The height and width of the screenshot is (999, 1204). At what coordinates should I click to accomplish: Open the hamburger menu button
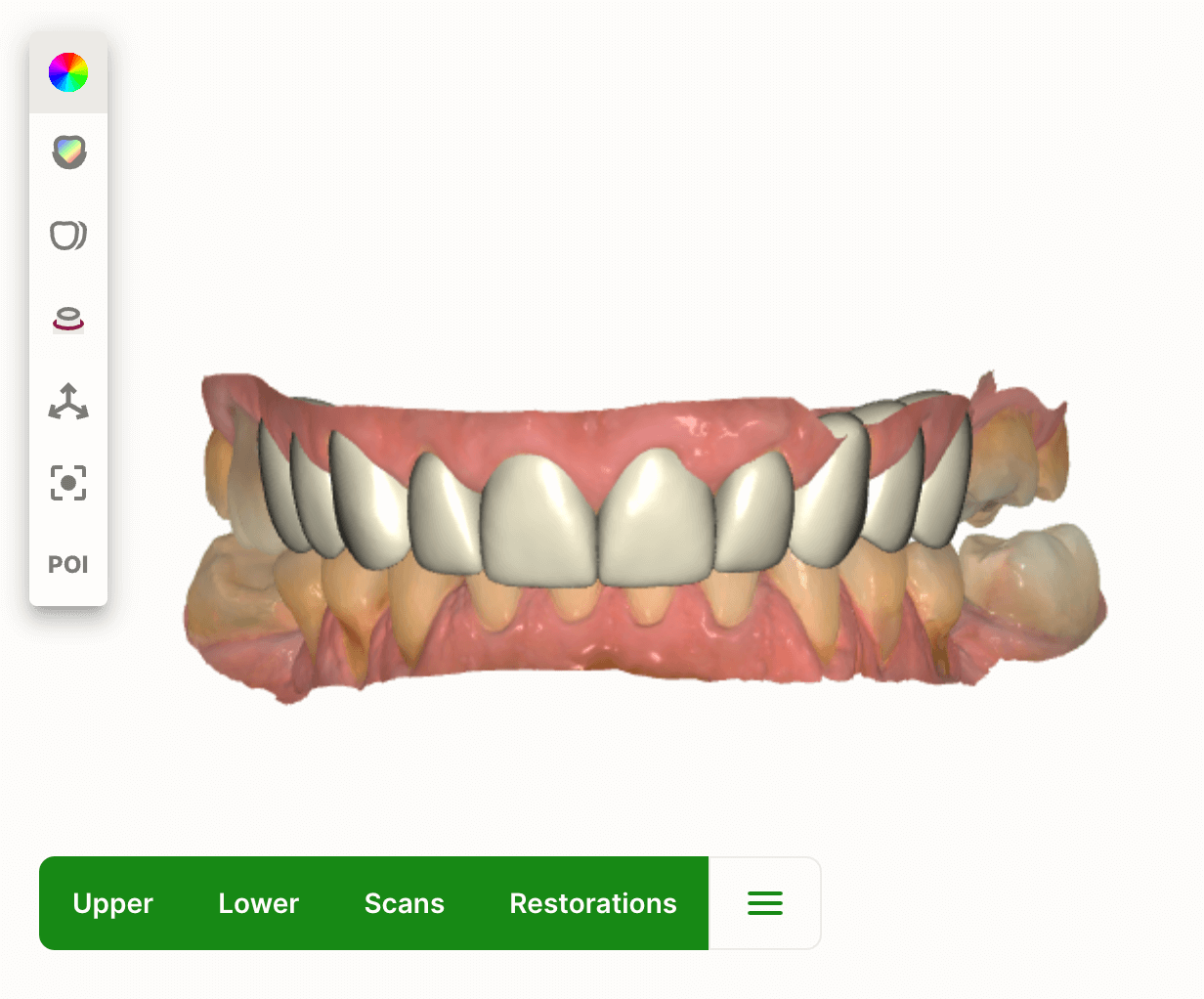tap(765, 903)
